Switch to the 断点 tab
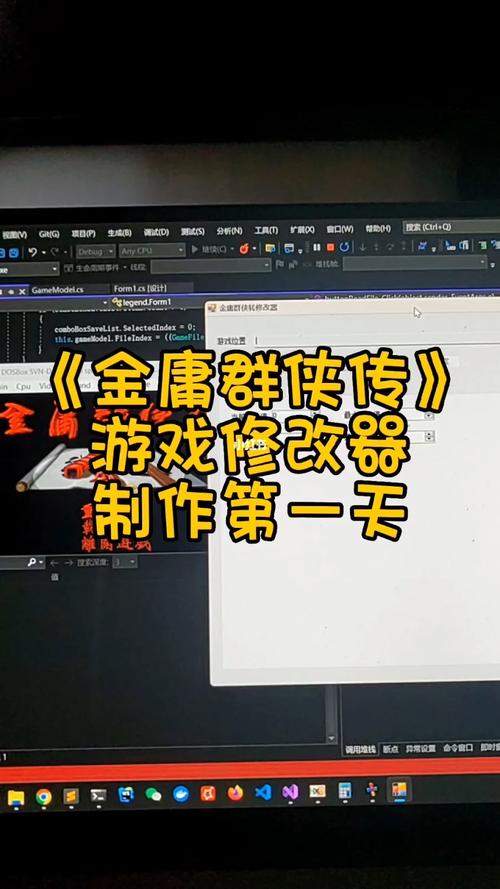 (x=390, y=749)
